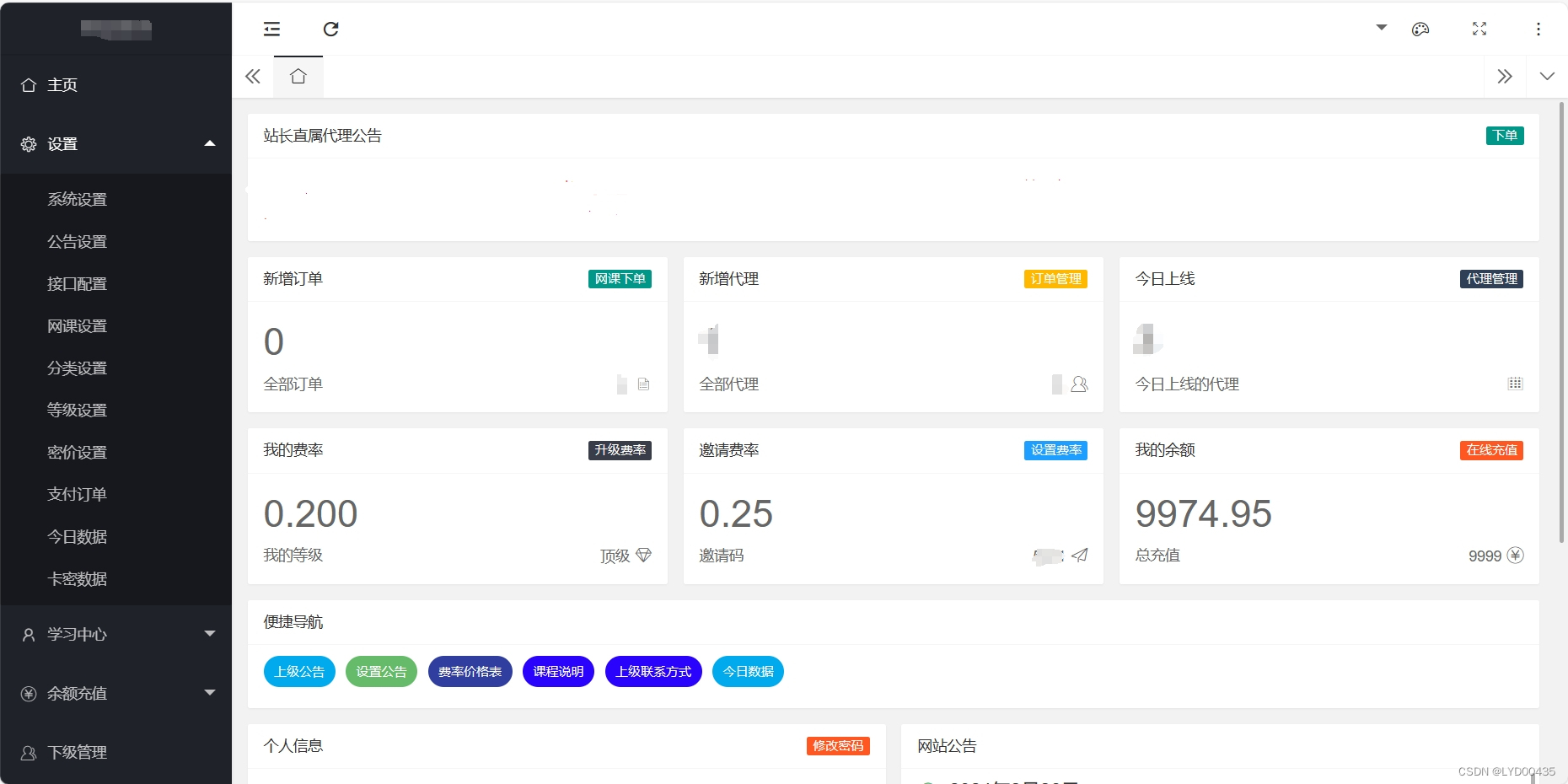Select the home tab icon
1568x784 pixels.
[x=298, y=77]
